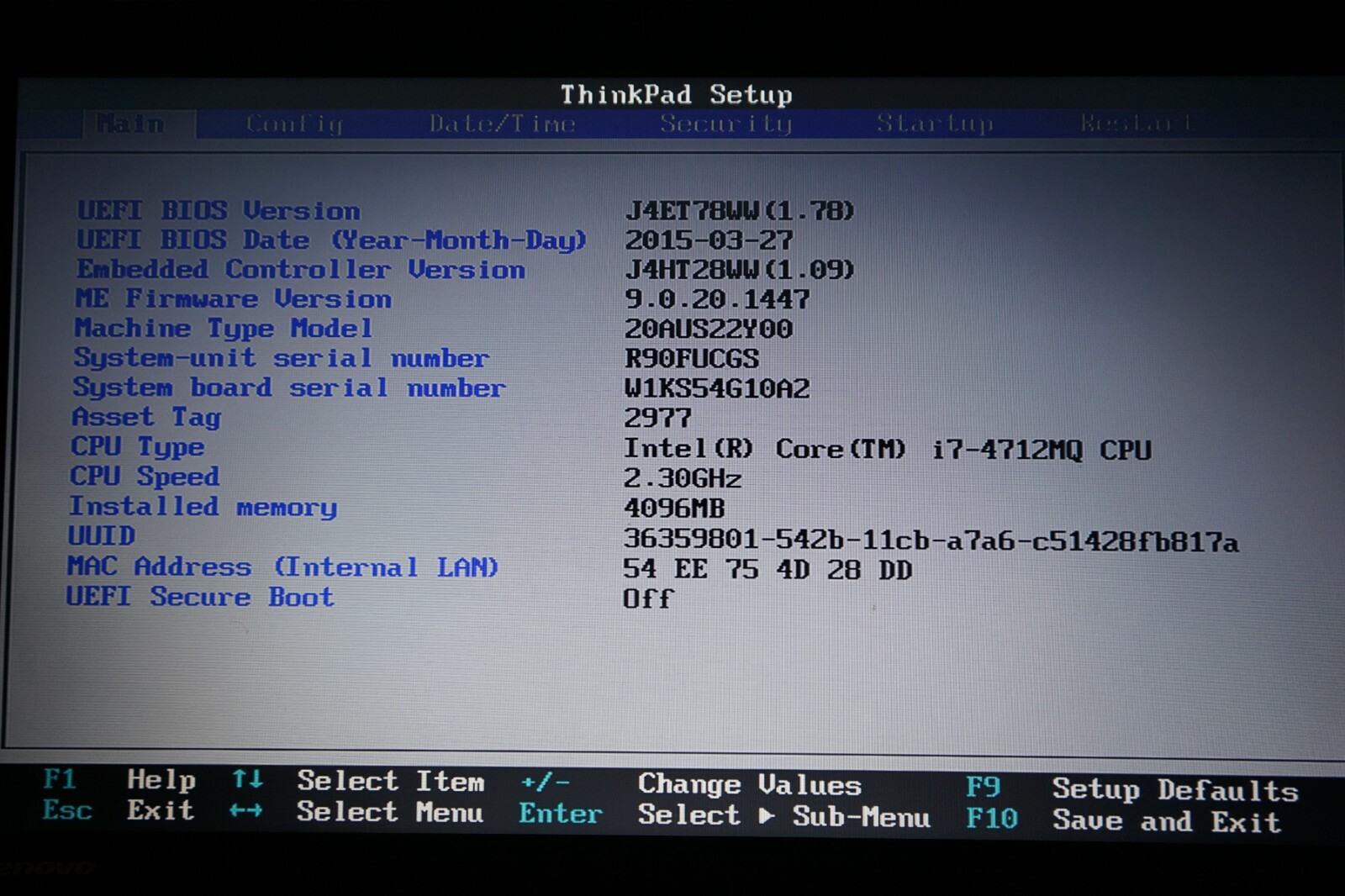The width and height of the screenshot is (1345, 896).
Task: Click board serial W1KS54G10A2
Action: (717, 388)
